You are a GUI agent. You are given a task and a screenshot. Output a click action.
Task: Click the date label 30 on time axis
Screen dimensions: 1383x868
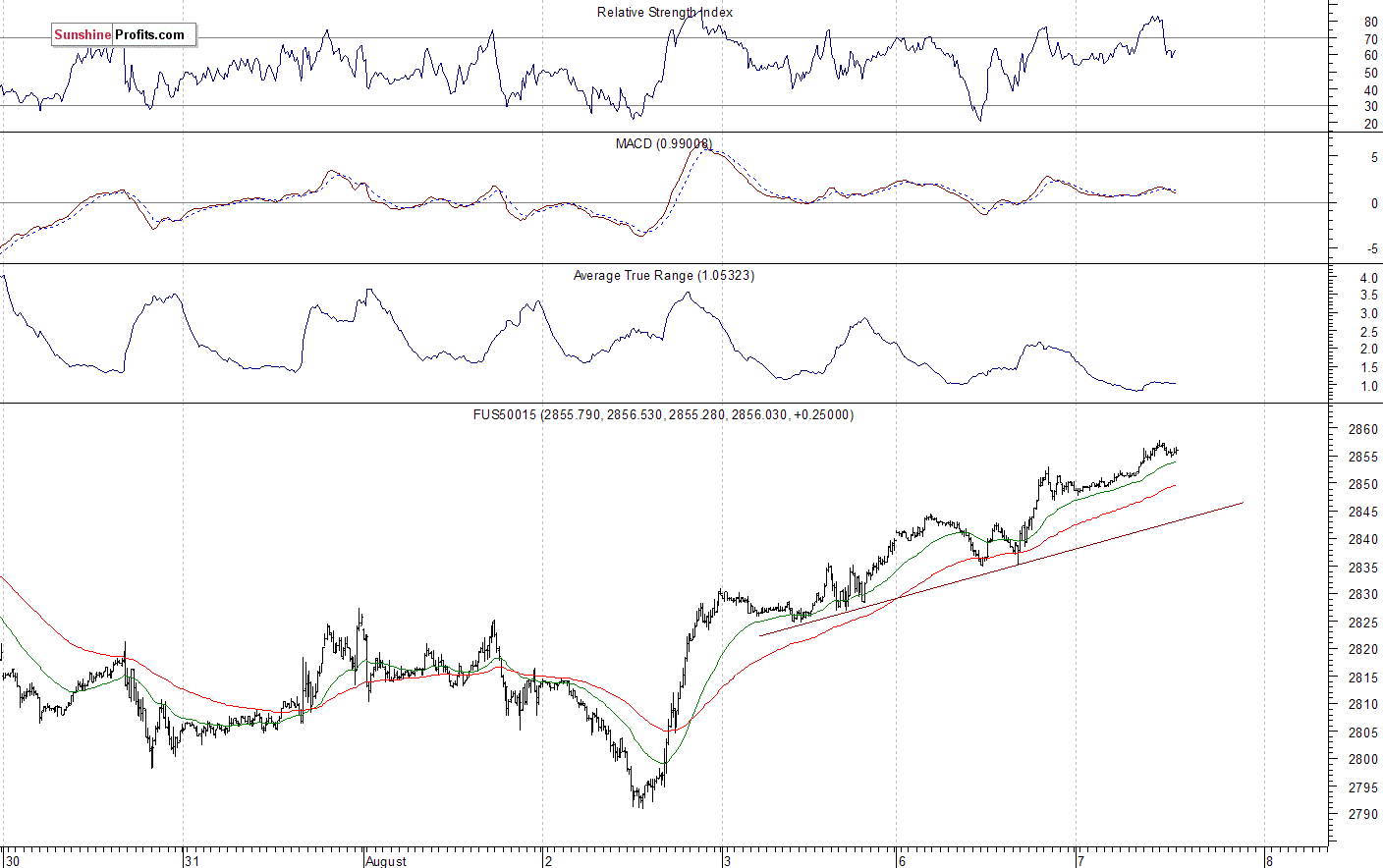(11, 861)
